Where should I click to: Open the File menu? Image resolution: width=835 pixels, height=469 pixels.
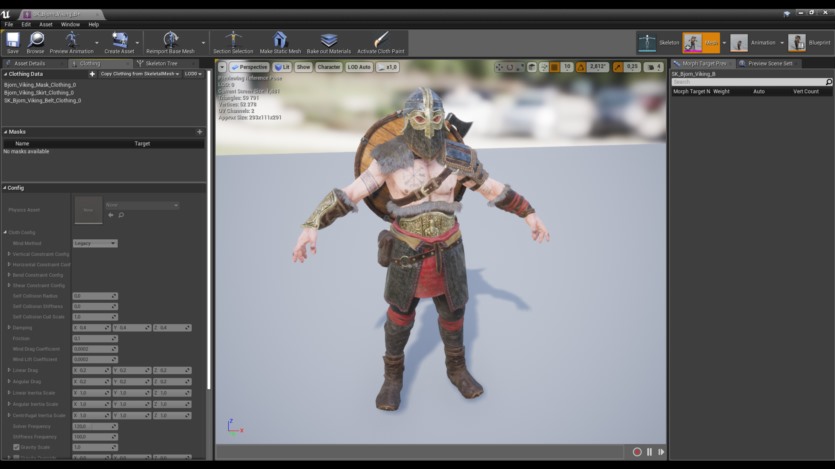tap(9, 24)
